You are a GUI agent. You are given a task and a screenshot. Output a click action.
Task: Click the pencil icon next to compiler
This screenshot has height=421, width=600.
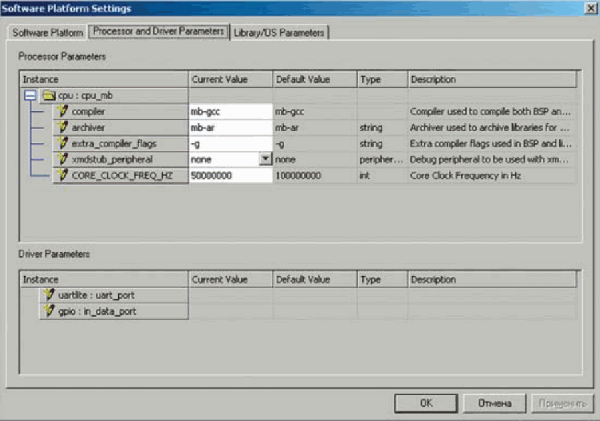click(63, 112)
